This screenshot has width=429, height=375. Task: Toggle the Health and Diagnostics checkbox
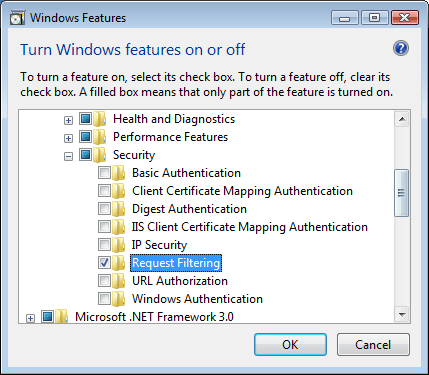click(85, 119)
